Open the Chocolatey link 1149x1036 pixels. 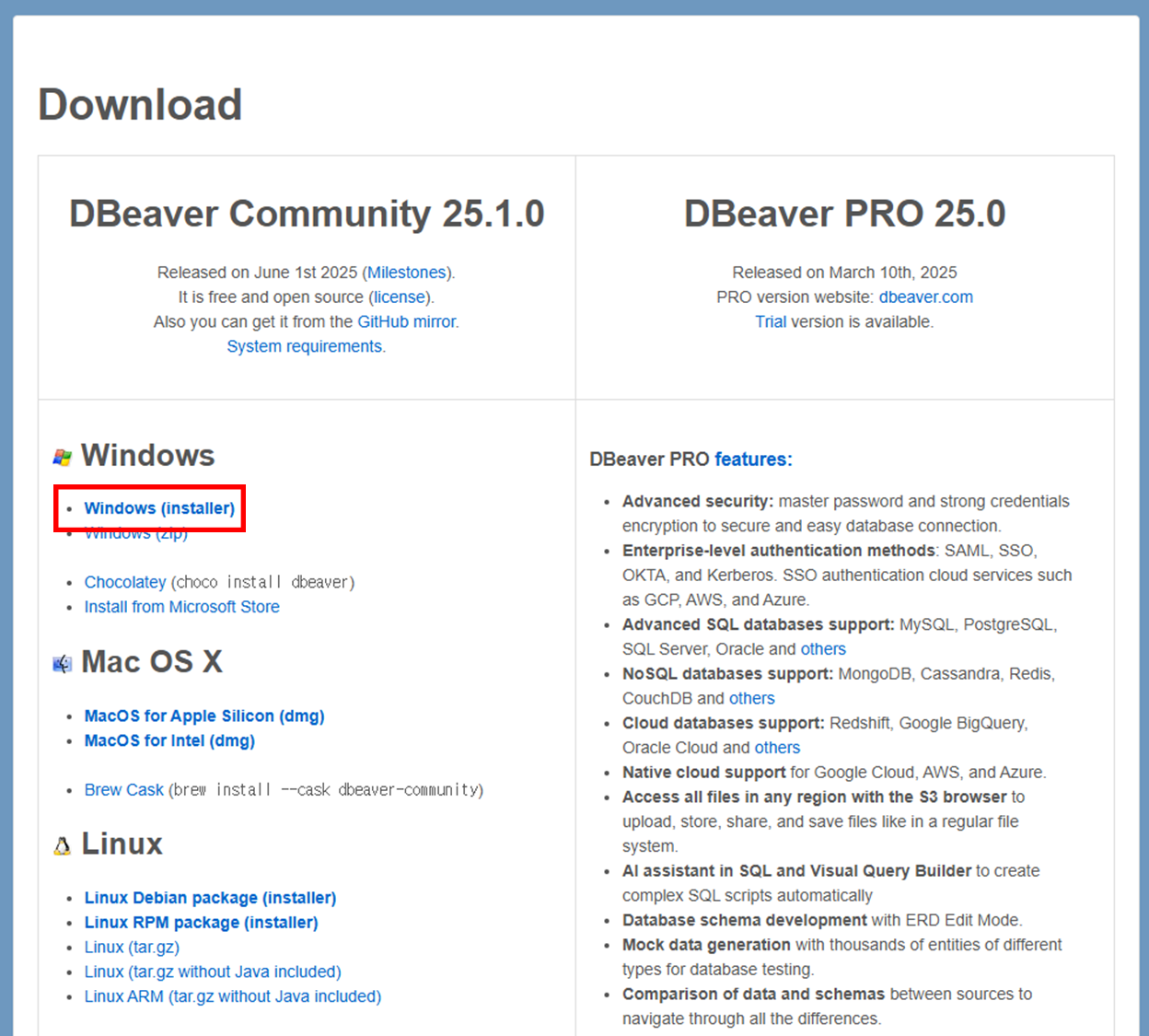pyautogui.click(x=125, y=582)
